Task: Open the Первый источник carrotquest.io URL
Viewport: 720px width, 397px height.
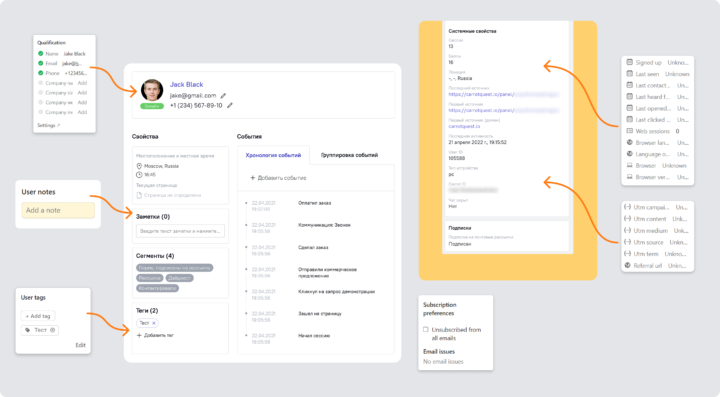Action: click(x=504, y=111)
